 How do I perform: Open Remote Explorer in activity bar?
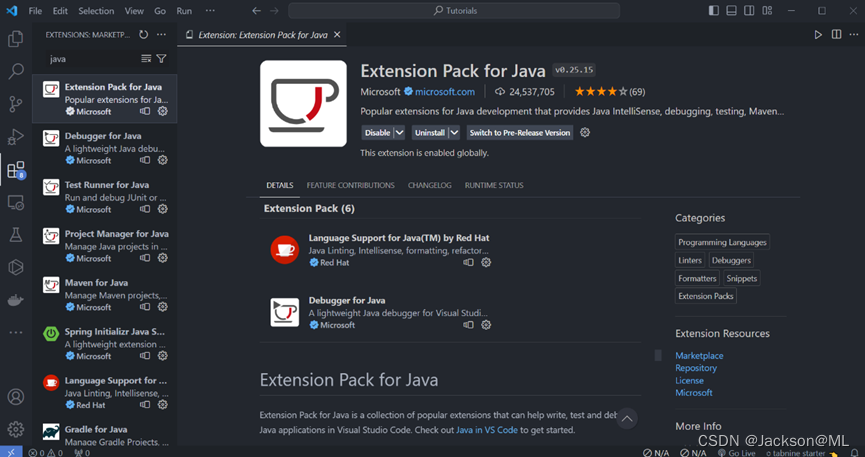coord(15,203)
